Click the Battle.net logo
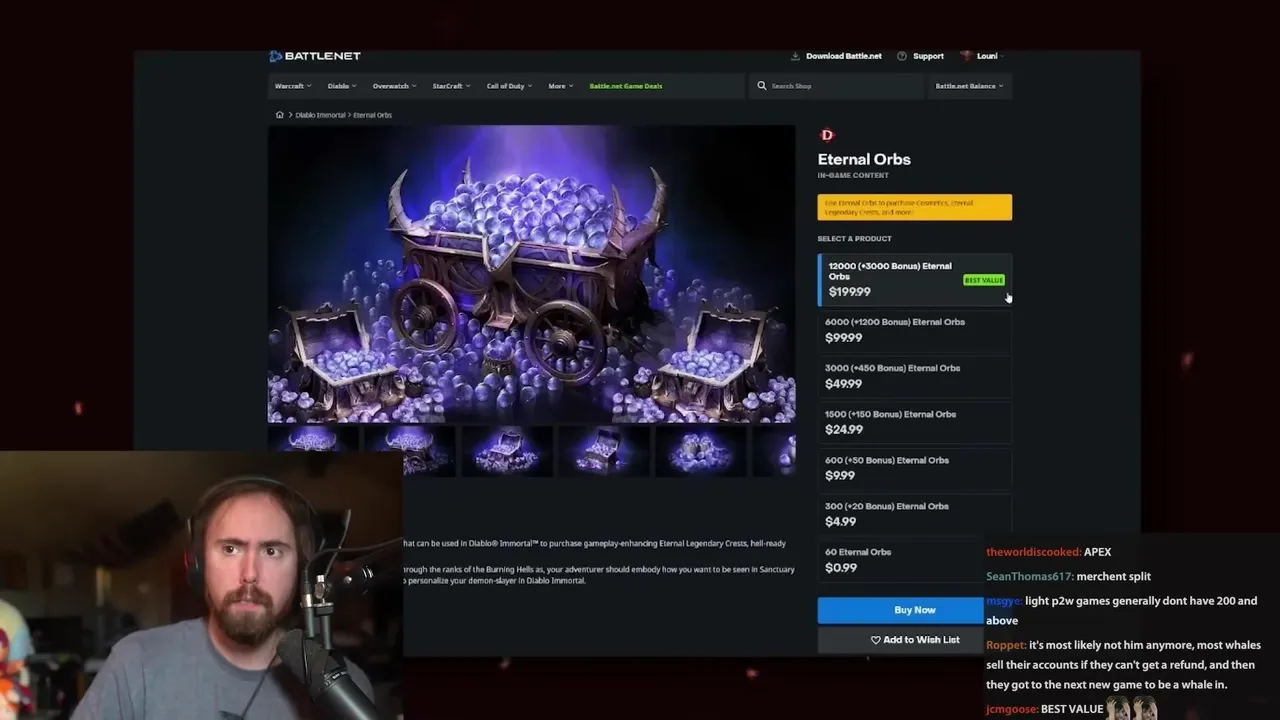The image size is (1280, 720). point(315,56)
